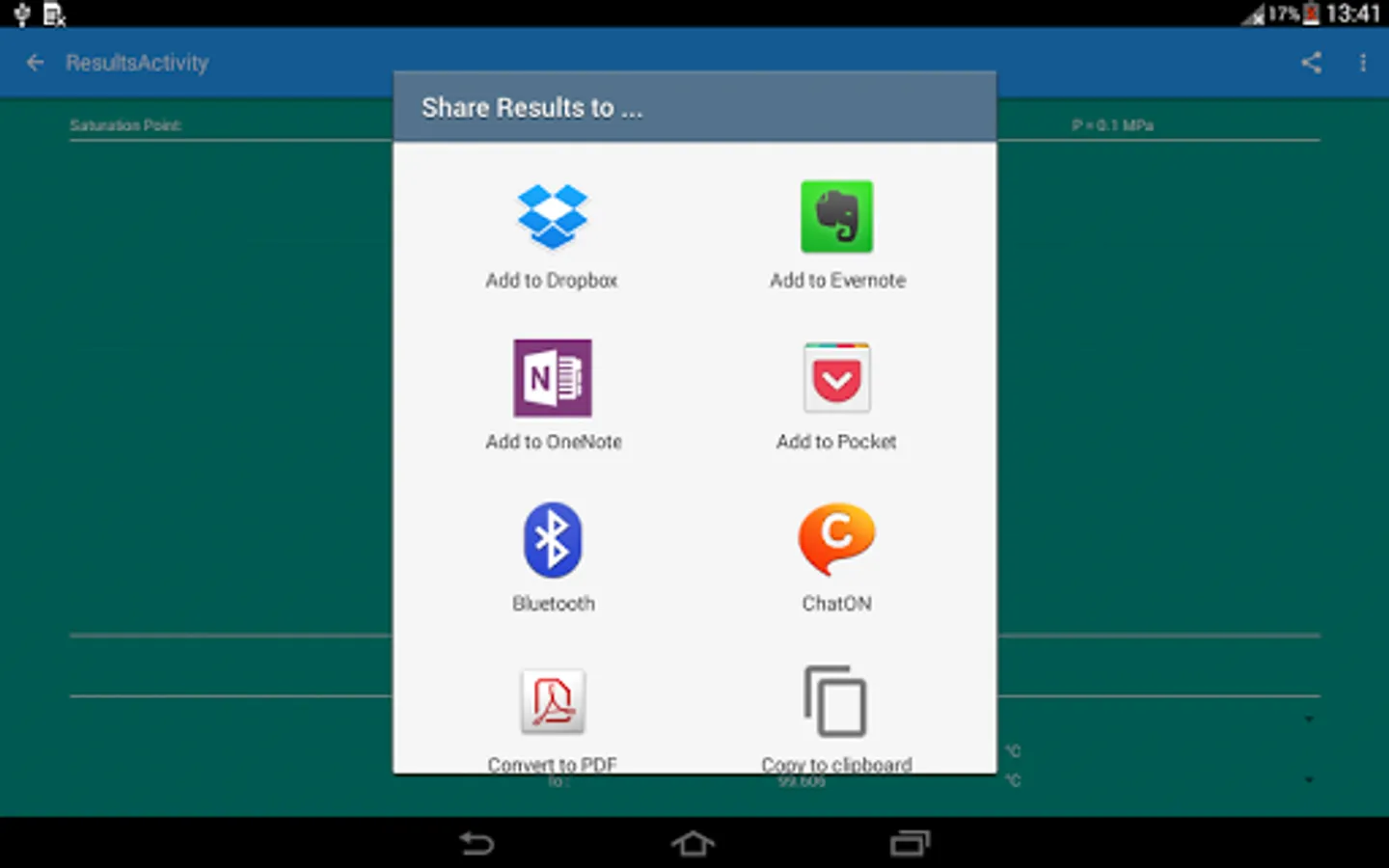The image size is (1389, 868).
Task: Open the upper dropdown arrow on the right
Action: point(1309,719)
